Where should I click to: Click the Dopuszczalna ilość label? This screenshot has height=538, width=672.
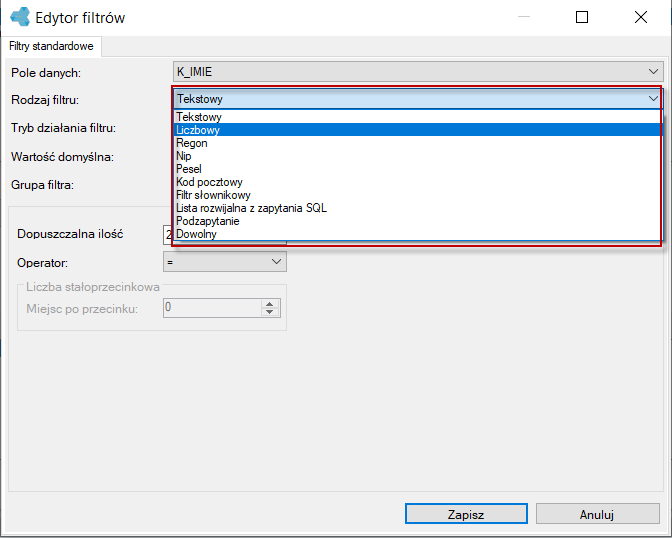click(x=70, y=234)
